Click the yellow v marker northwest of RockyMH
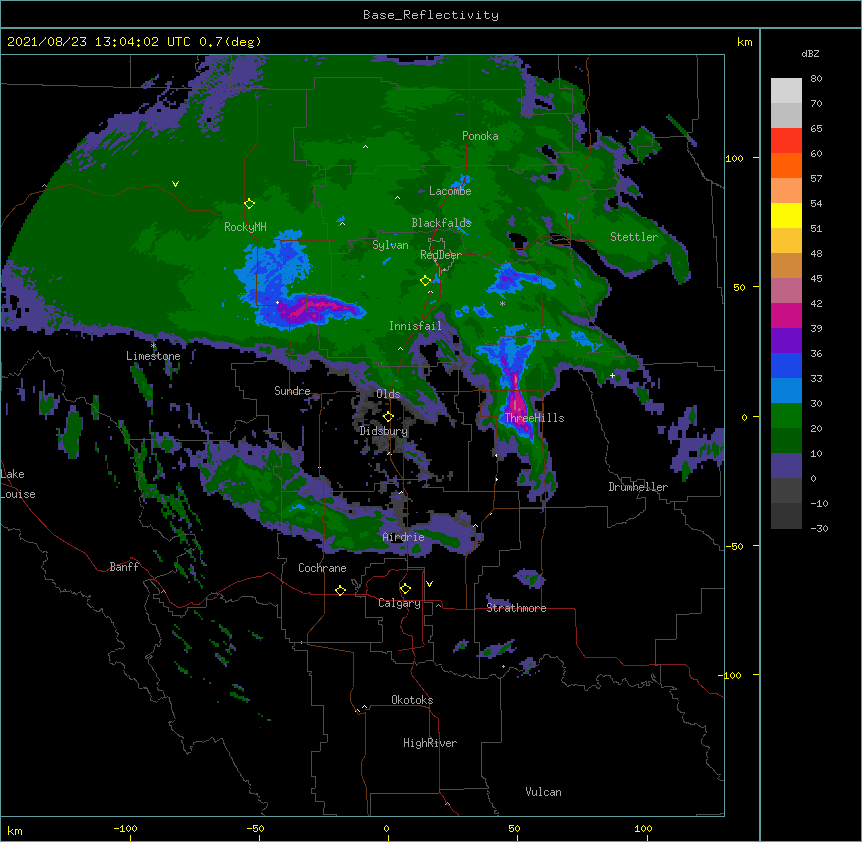The image size is (862, 842). click(175, 184)
